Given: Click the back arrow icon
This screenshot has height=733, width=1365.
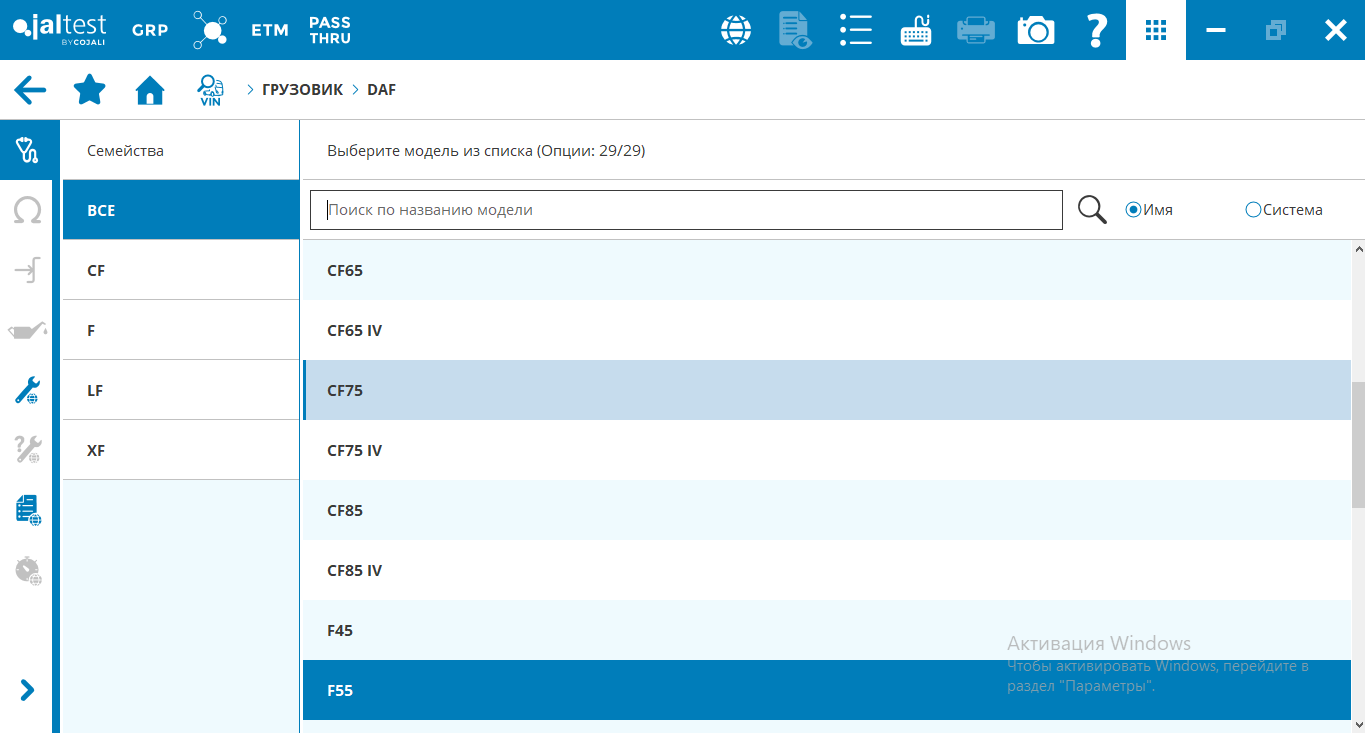Looking at the screenshot, I should 30,90.
